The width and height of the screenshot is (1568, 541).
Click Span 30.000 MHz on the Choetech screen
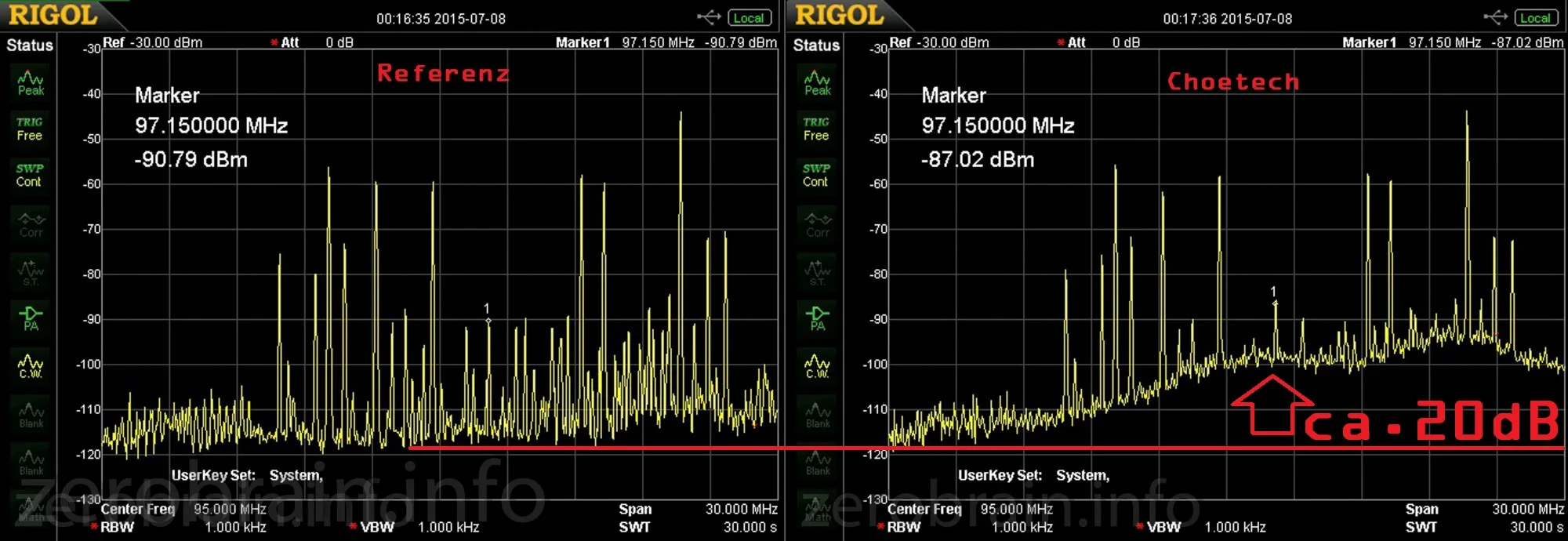click(1485, 509)
